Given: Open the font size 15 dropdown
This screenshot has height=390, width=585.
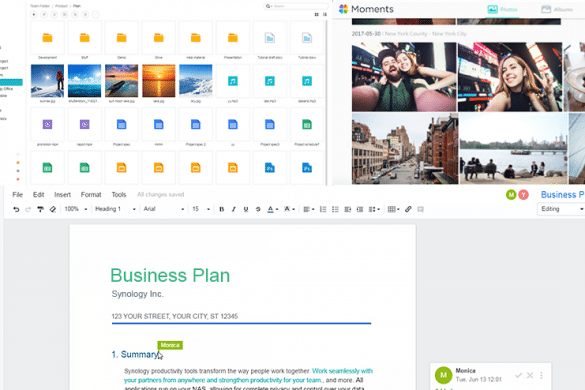Looking at the screenshot, I should [x=201, y=209].
